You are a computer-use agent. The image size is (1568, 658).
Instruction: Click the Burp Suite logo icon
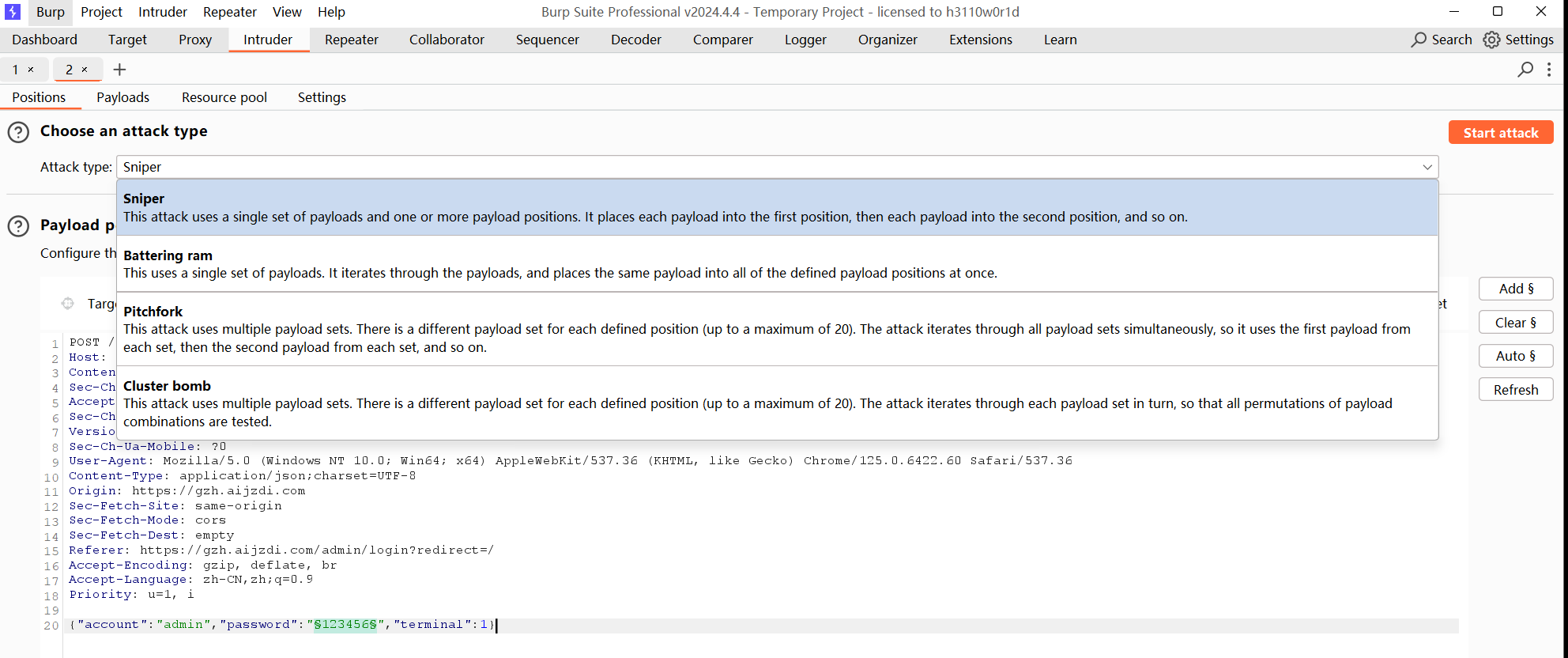tap(13, 12)
